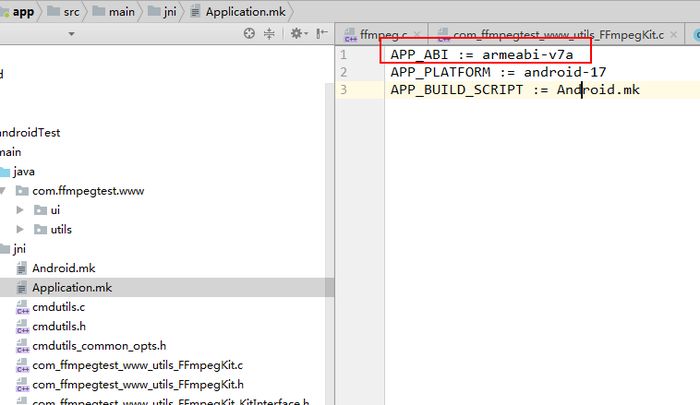Switch to the ffmpeg.c editor tab
The image size is (700, 405).
click(382, 35)
